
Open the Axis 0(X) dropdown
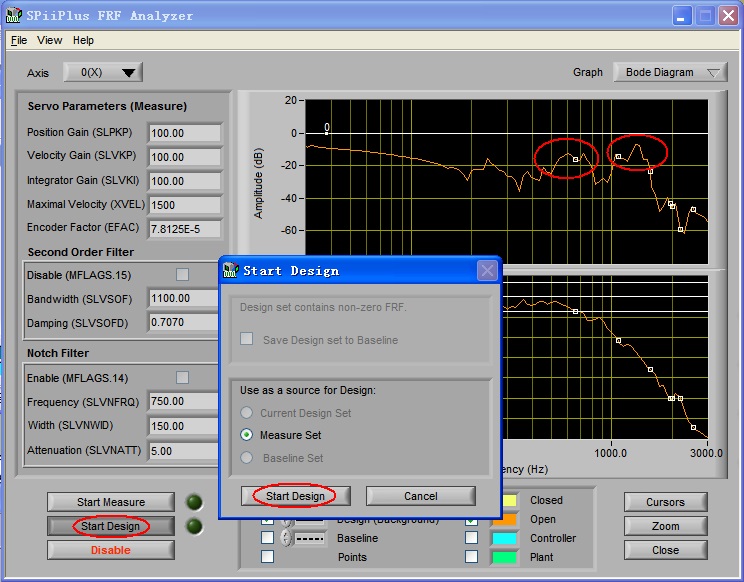click(103, 73)
